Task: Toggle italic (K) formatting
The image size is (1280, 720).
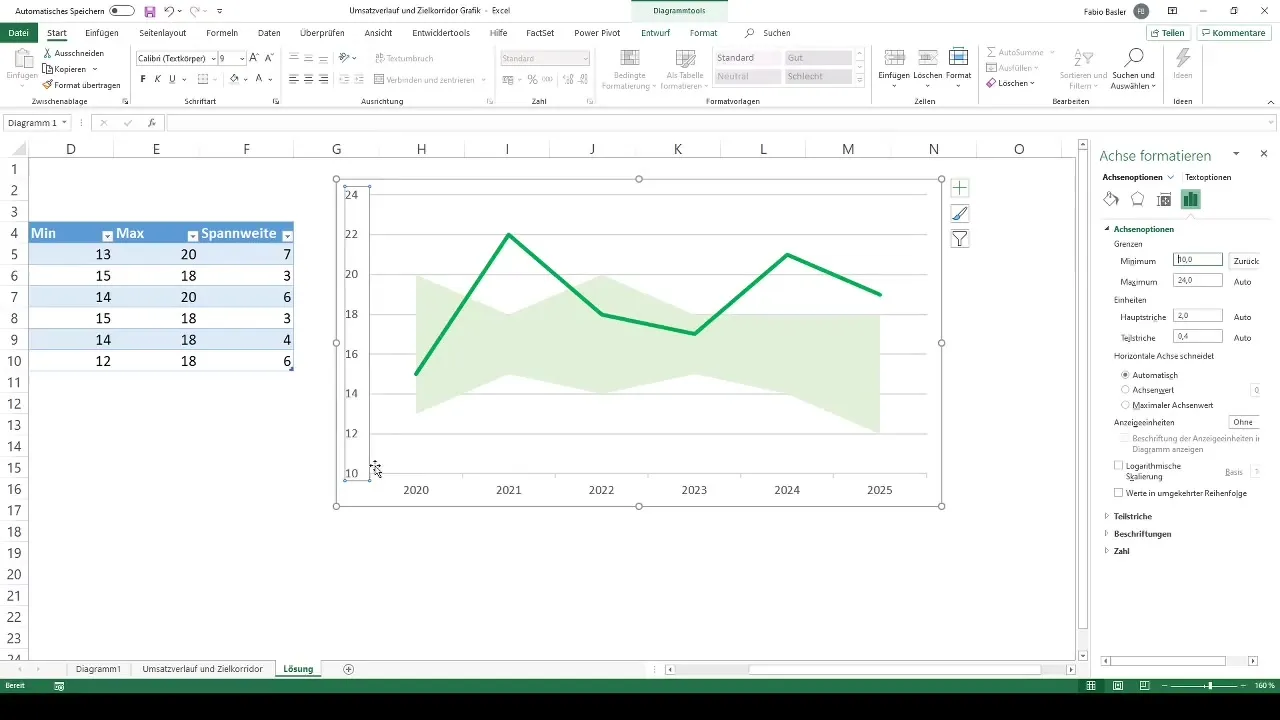Action: point(157,79)
